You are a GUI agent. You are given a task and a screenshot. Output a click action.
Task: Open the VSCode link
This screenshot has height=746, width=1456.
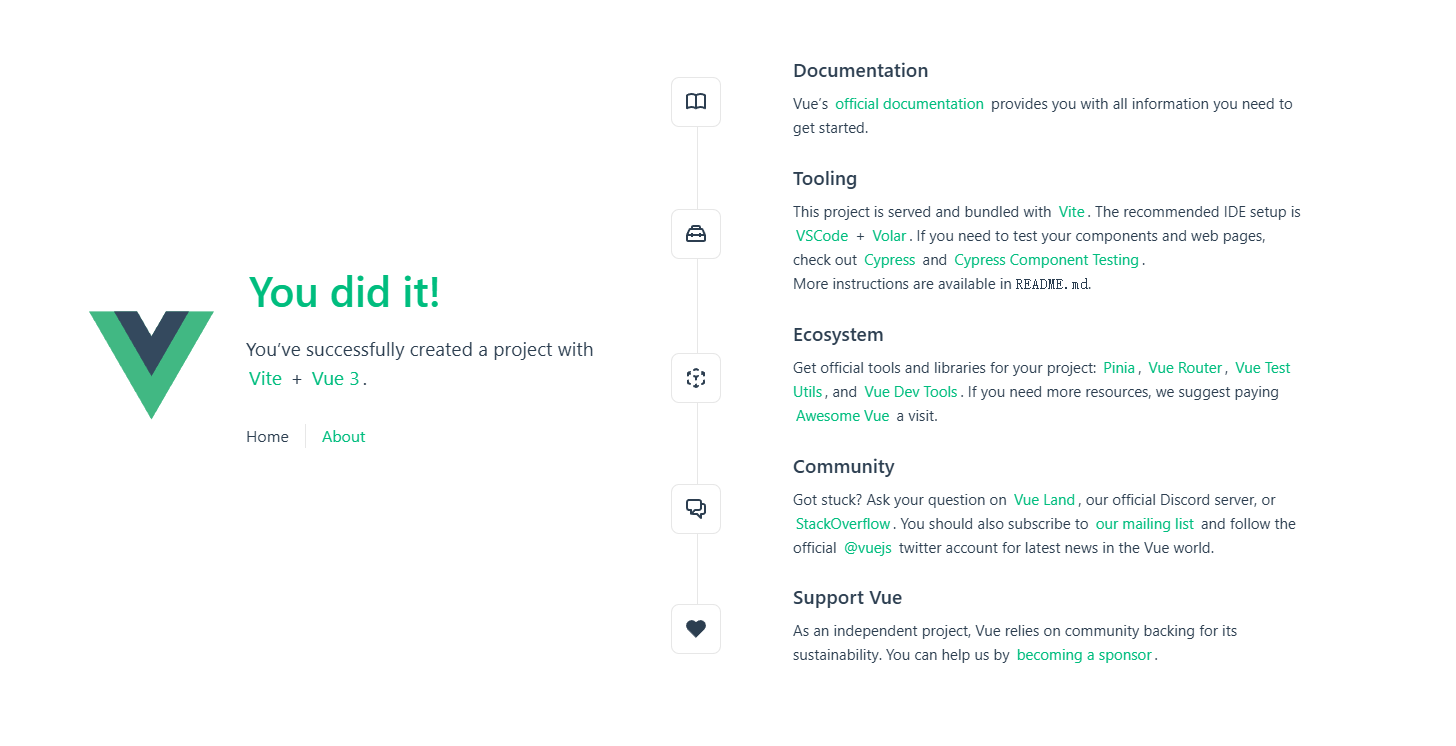822,236
